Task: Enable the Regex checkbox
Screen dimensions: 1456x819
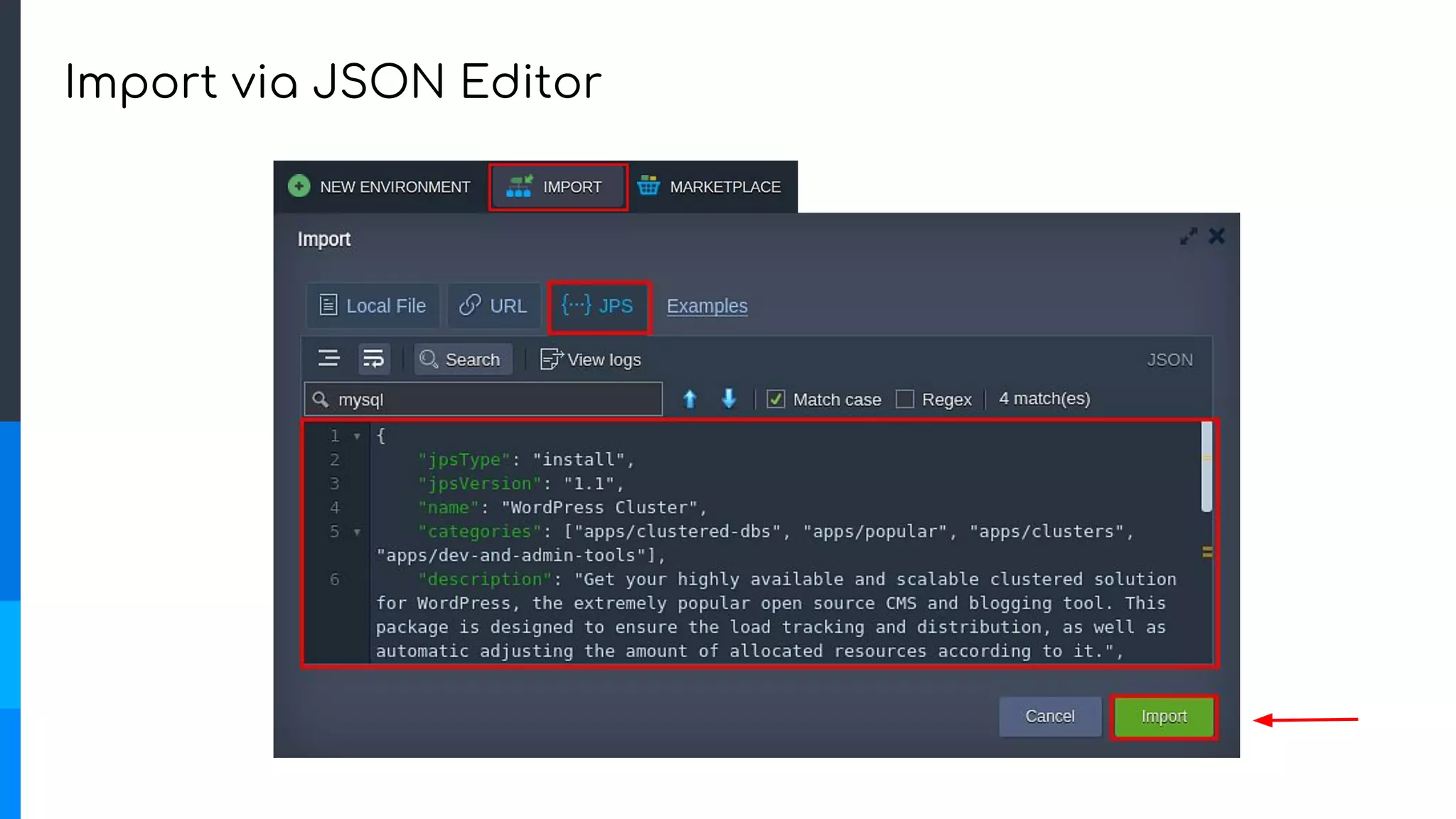Action: [x=904, y=399]
